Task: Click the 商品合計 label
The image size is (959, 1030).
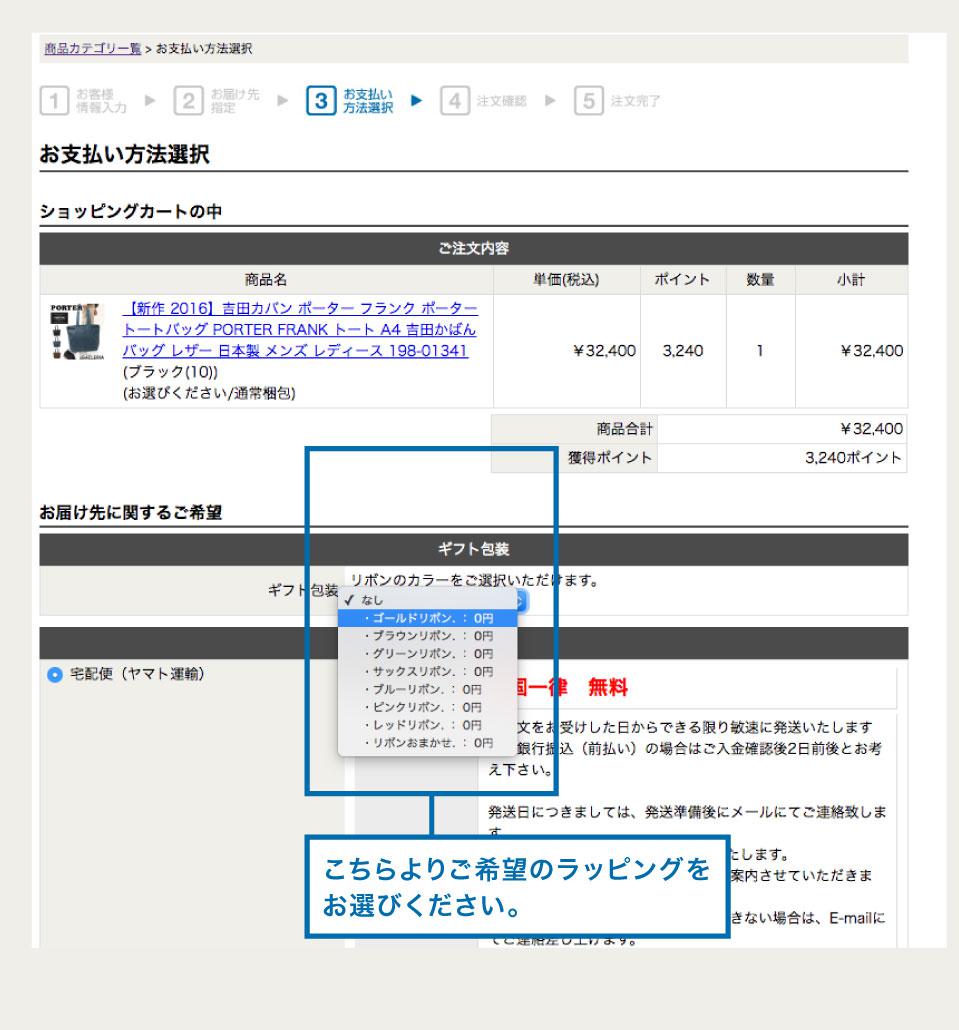Action: coord(625,429)
